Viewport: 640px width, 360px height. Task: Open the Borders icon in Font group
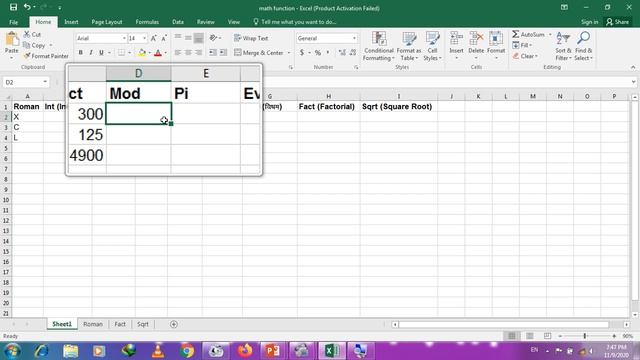[121, 53]
